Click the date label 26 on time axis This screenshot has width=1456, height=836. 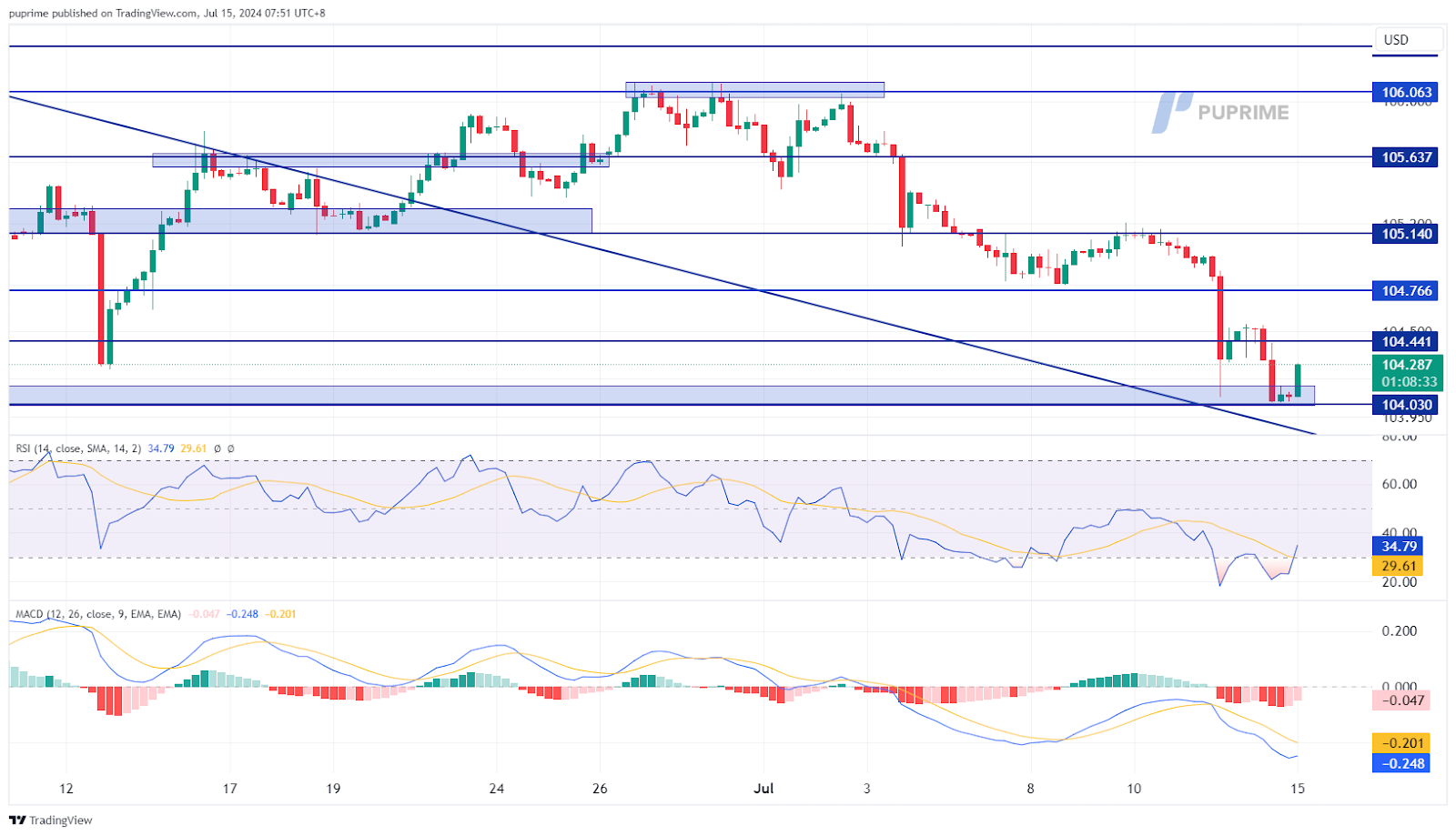[x=600, y=789]
